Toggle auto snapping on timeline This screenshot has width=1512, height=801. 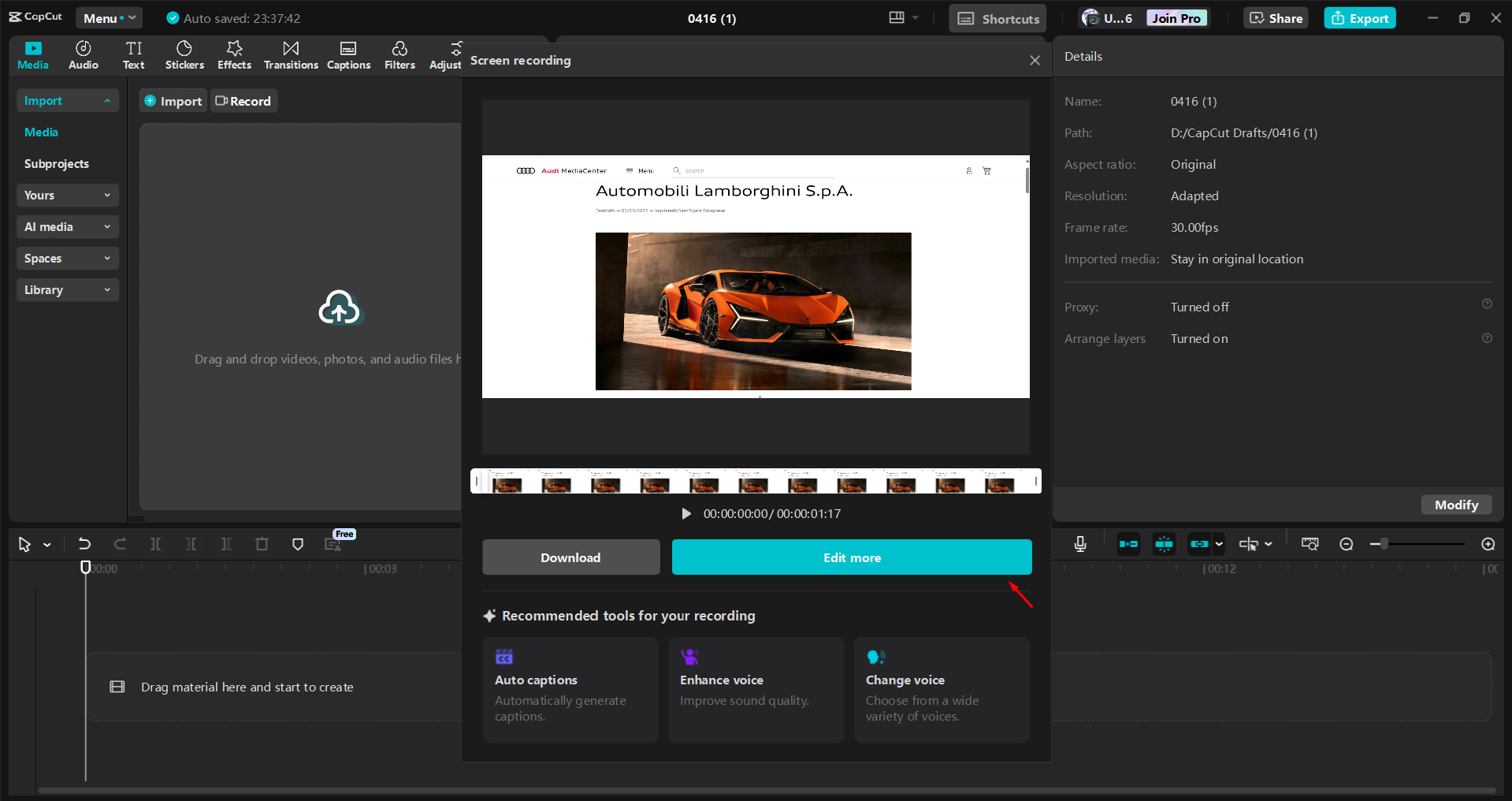coord(1164,544)
